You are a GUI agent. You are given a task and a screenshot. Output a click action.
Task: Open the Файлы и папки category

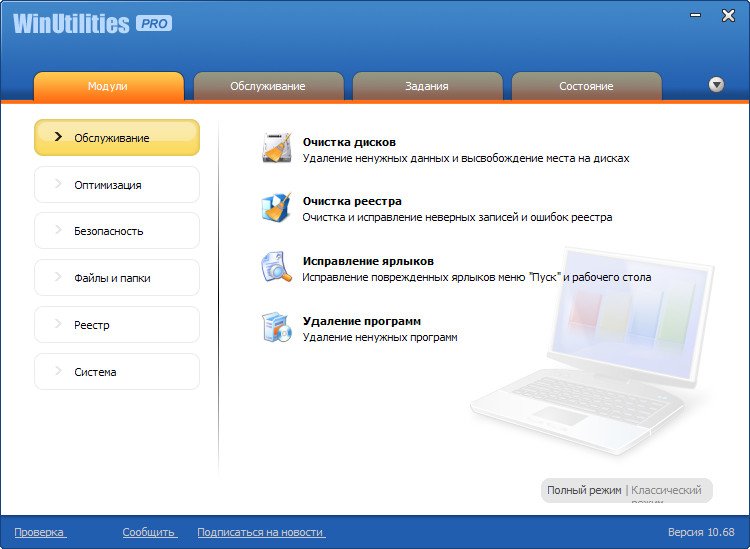tap(117, 278)
